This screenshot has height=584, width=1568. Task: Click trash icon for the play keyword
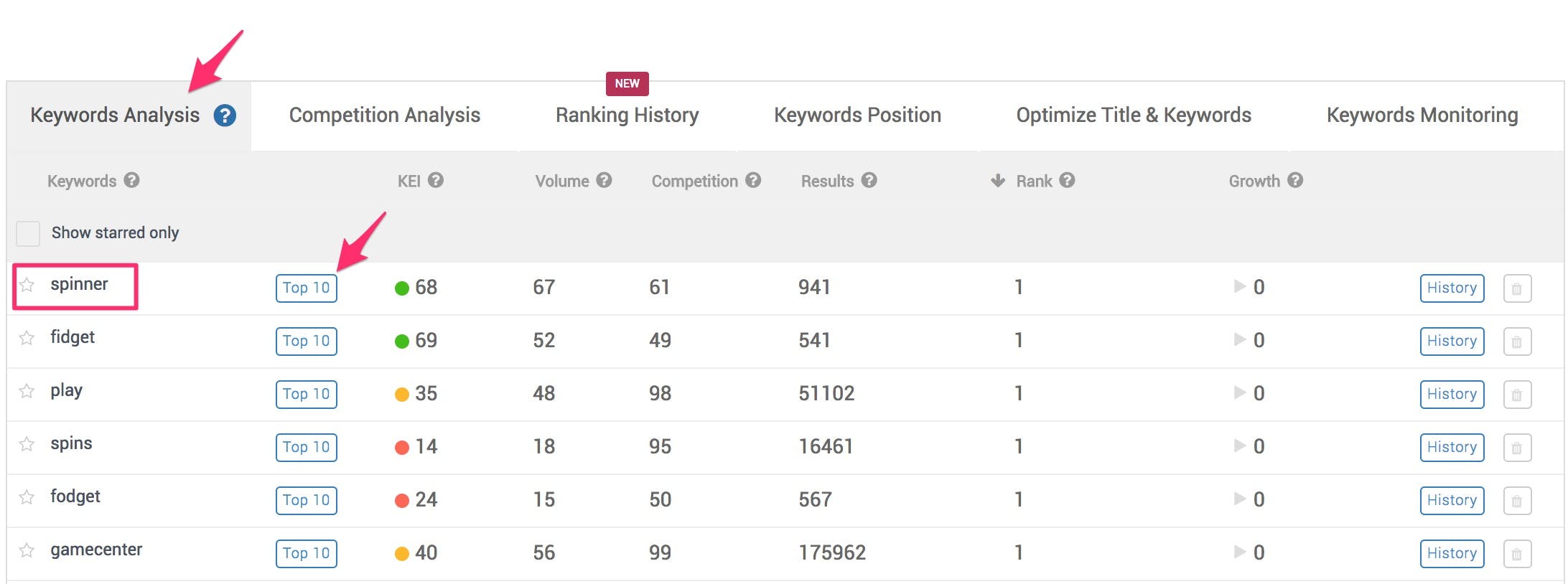[x=1517, y=395]
